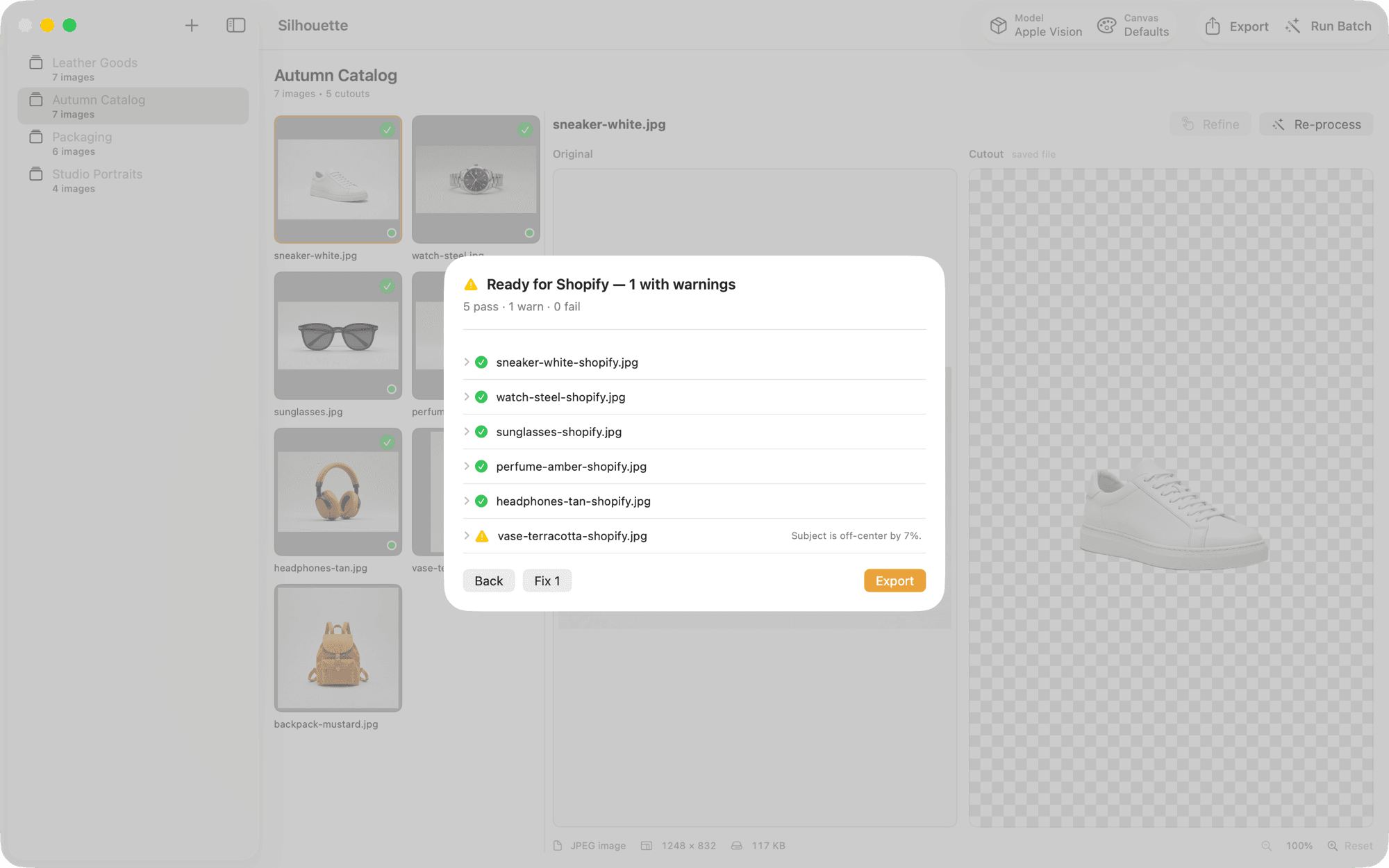Click the warning icon for vase-terracotta-shopify.jpg
This screenshot has width=1389, height=868.
tap(482, 536)
